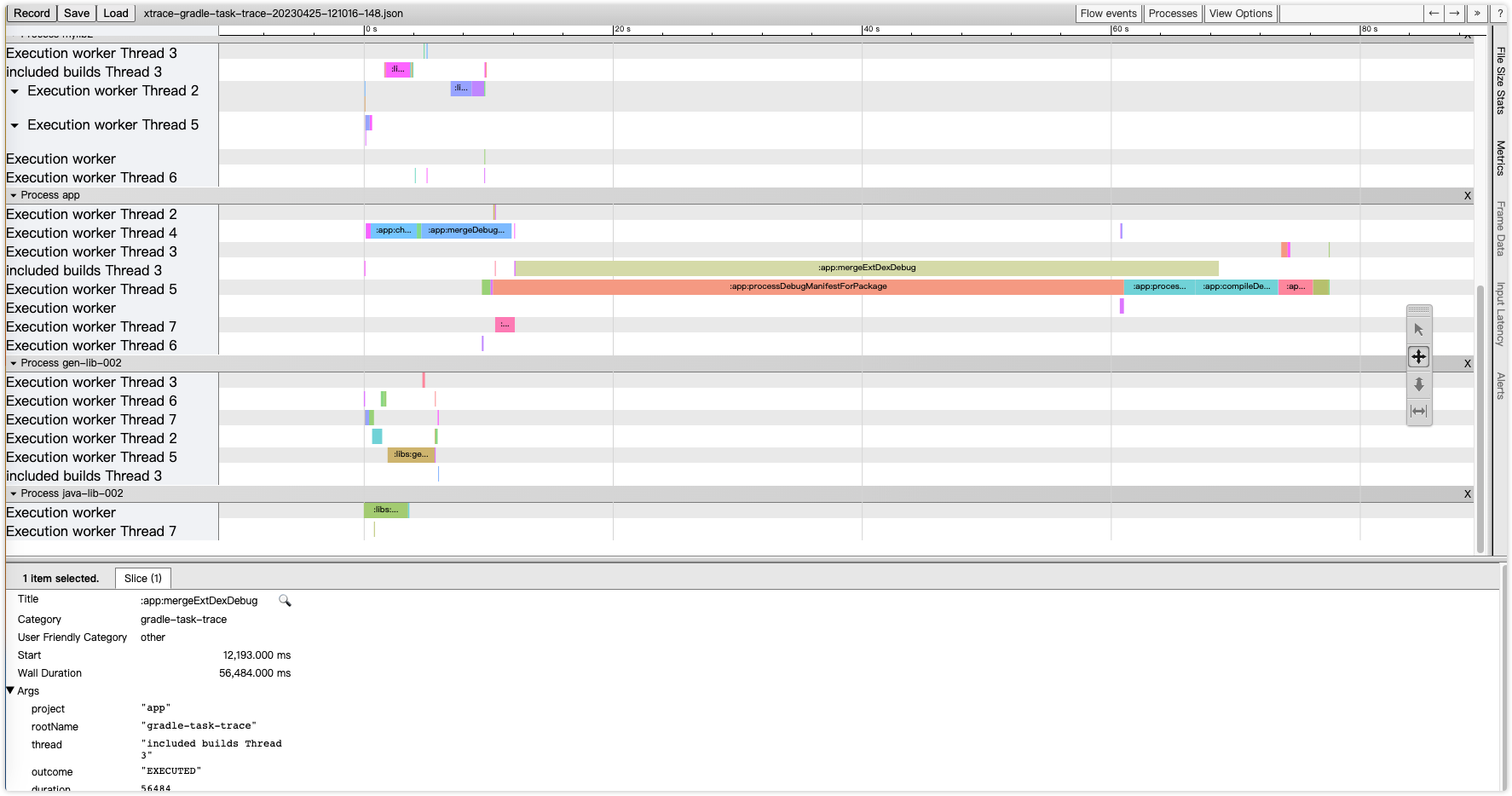
Task: Select the Slice (1) tab
Action: tap(142, 578)
